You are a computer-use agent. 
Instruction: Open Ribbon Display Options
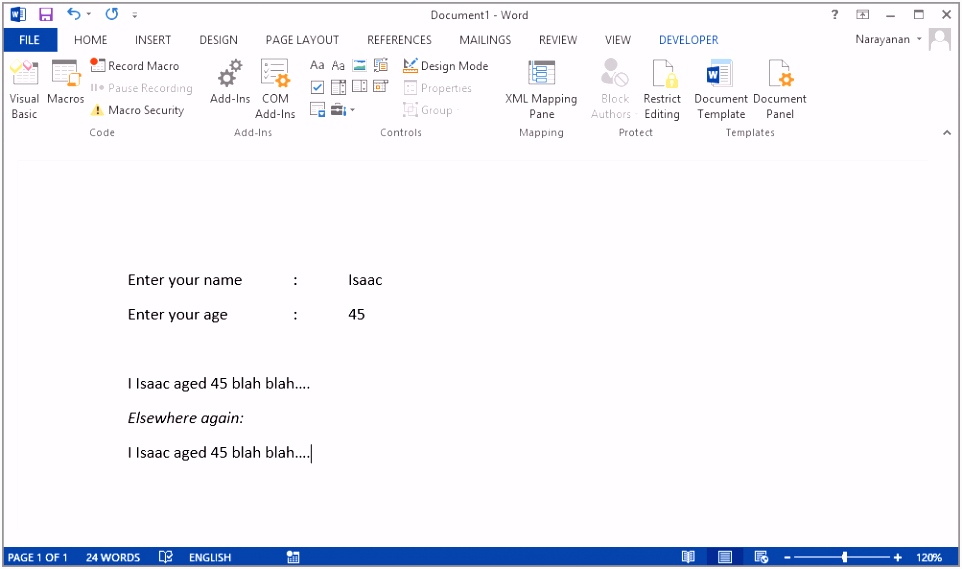863,15
